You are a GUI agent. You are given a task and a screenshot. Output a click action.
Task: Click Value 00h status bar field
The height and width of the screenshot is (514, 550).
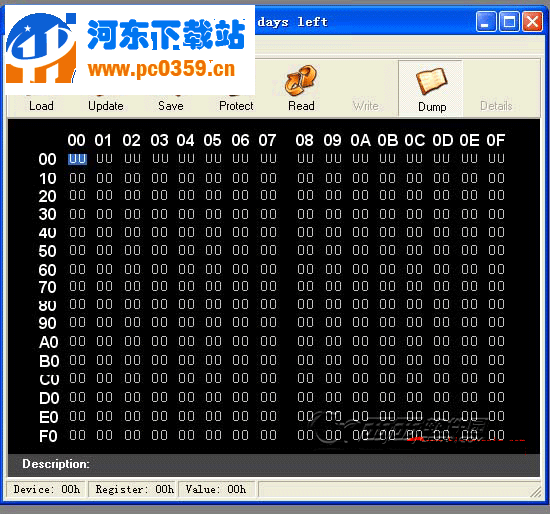[216, 489]
